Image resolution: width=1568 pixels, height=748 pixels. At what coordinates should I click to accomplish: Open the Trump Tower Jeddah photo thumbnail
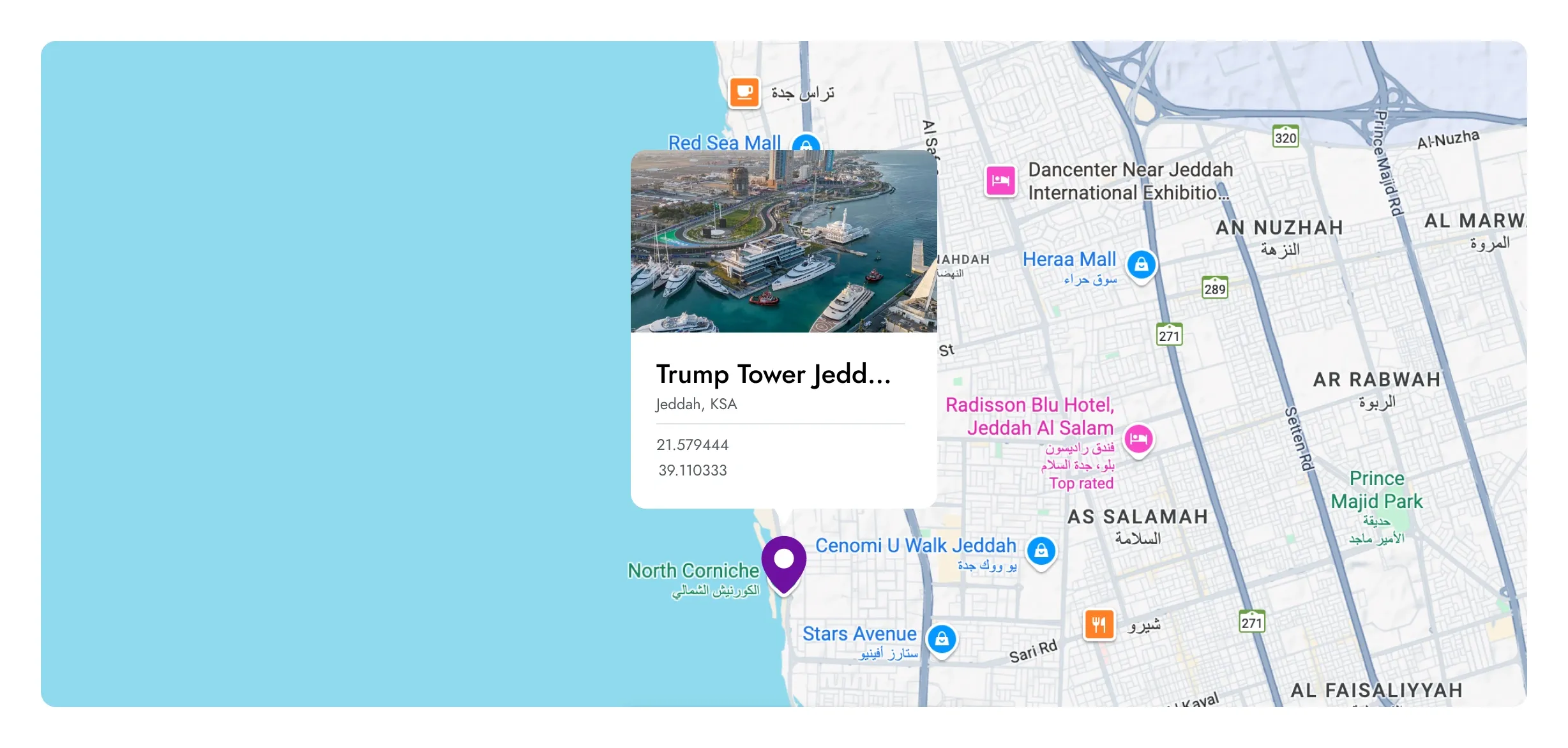(784, 241)
